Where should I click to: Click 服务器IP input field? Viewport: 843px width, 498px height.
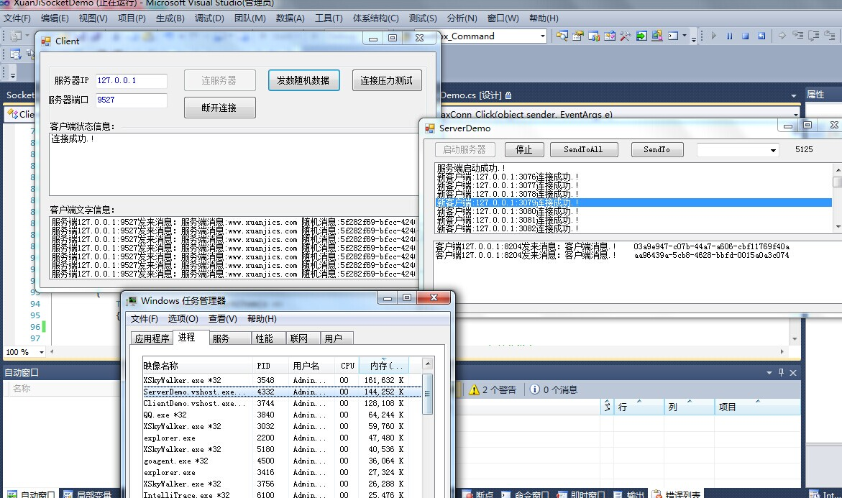point(131,81)
